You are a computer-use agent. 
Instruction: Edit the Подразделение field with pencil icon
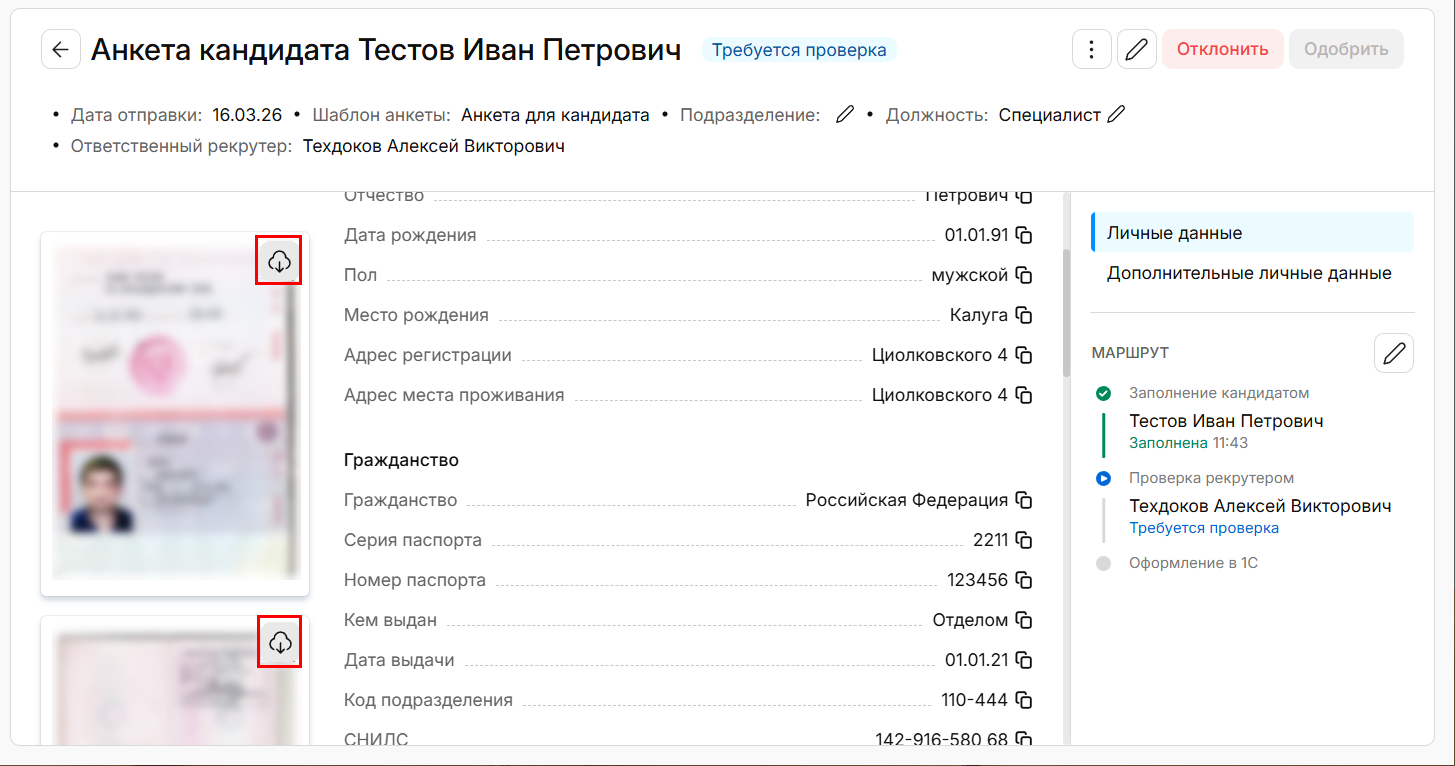845,115
